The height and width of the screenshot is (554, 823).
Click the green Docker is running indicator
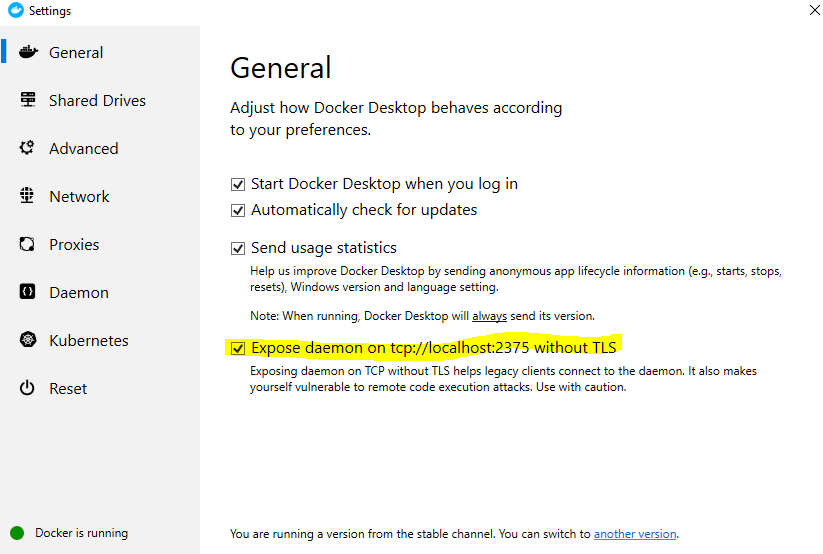pos(17,533)
